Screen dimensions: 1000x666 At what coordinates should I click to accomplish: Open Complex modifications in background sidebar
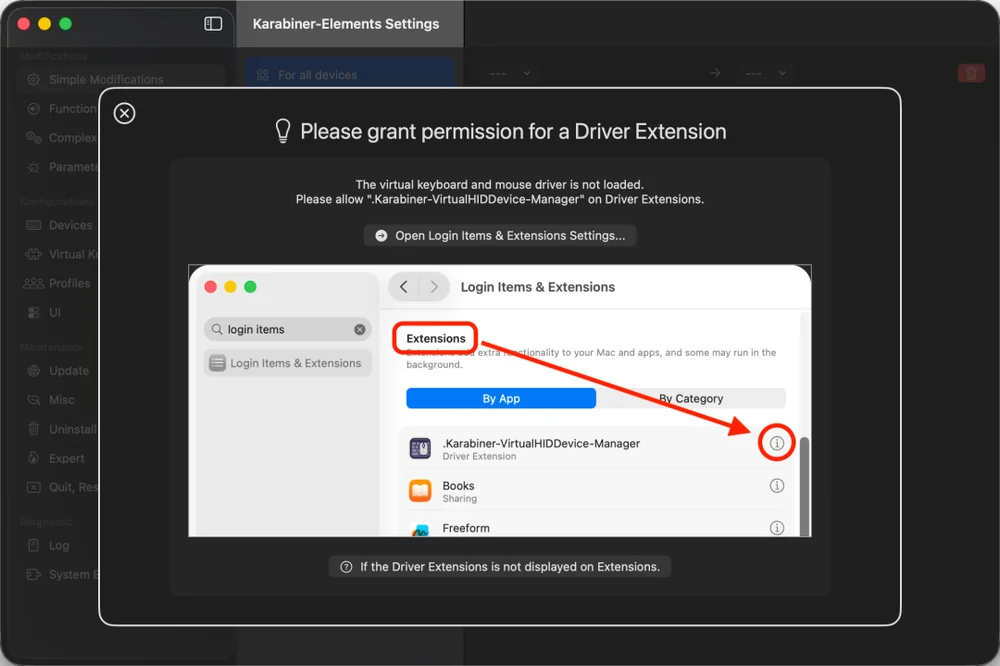(62, 138)
